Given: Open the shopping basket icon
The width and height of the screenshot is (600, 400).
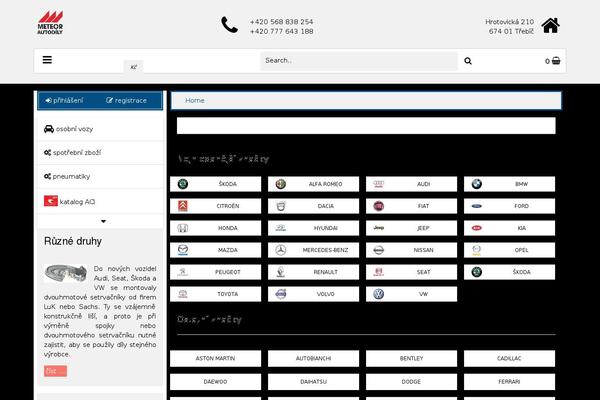Looking at the screenshot, I should point(556,60).
